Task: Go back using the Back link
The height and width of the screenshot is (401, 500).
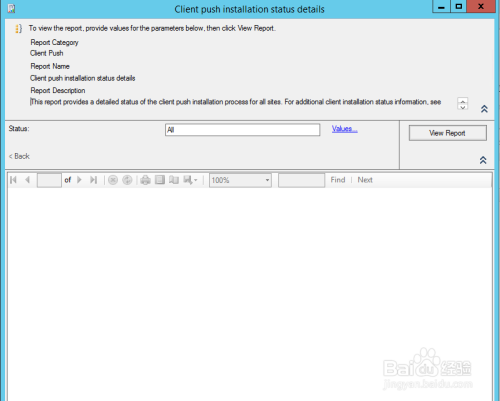Action: (19, 156)
